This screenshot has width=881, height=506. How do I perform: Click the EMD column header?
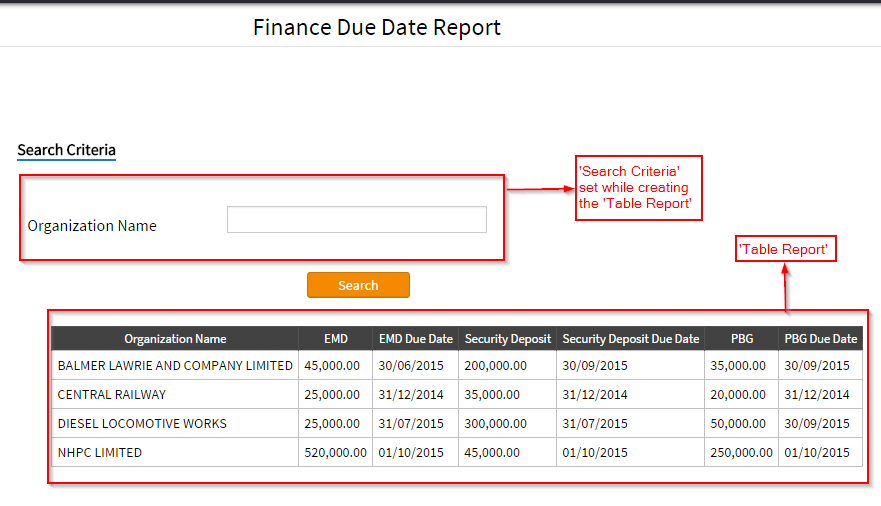[x=335, y=339]
